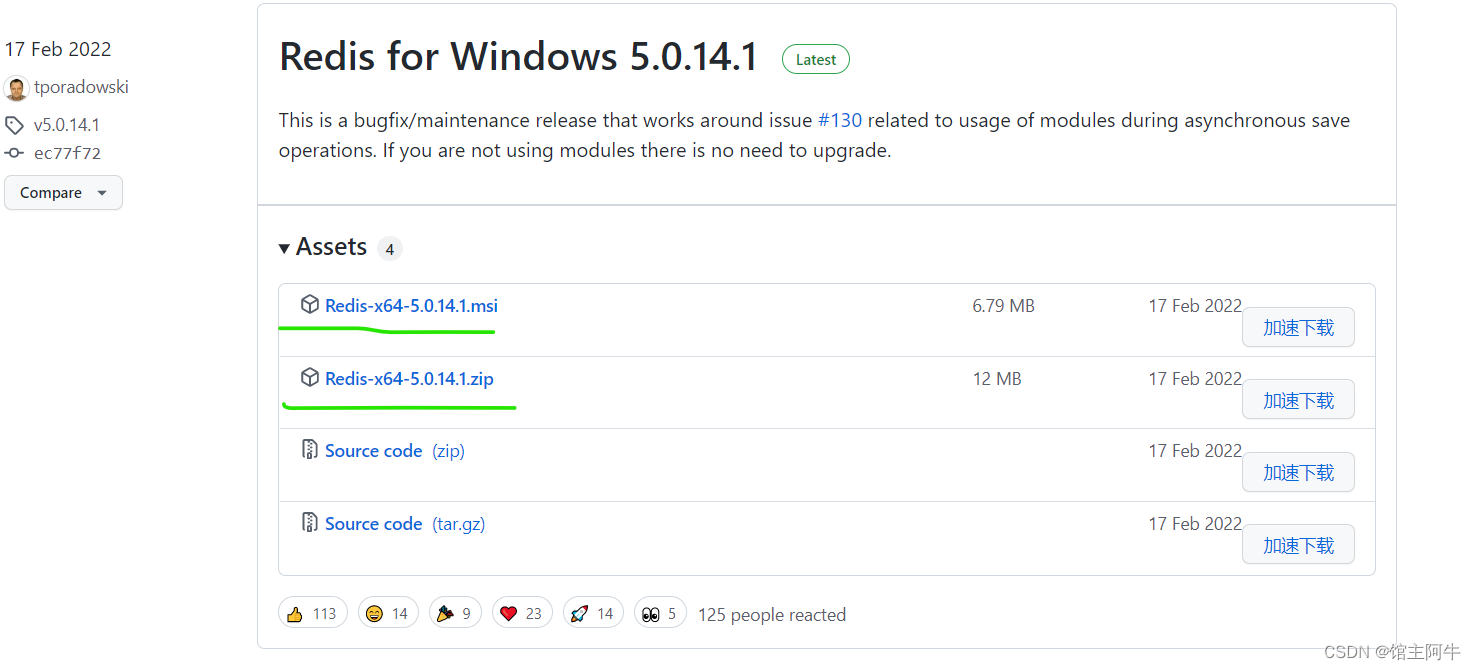Click the 12 MB file size

click(997, 379)
